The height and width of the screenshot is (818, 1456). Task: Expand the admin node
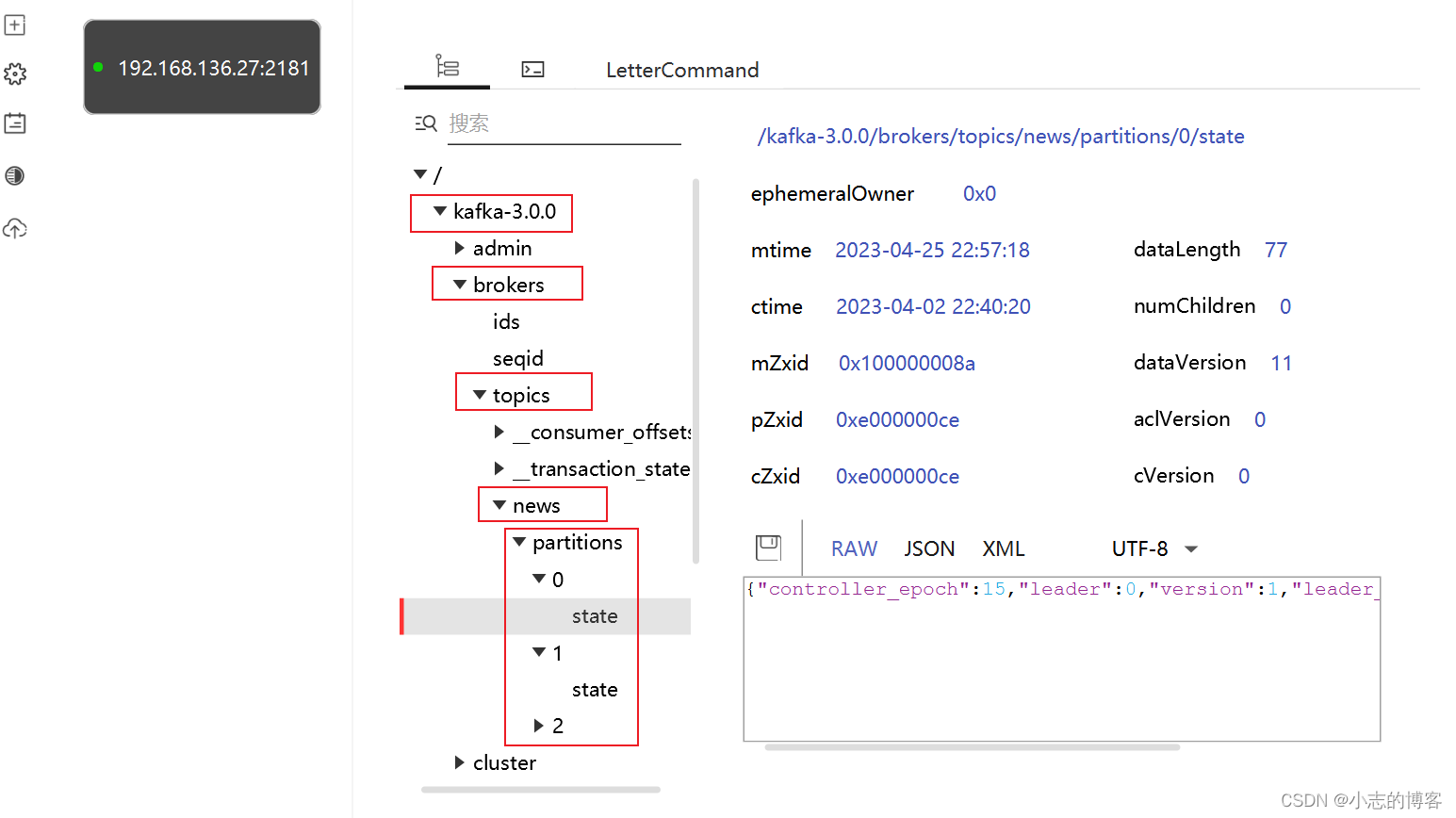click(x=460, y=248)
